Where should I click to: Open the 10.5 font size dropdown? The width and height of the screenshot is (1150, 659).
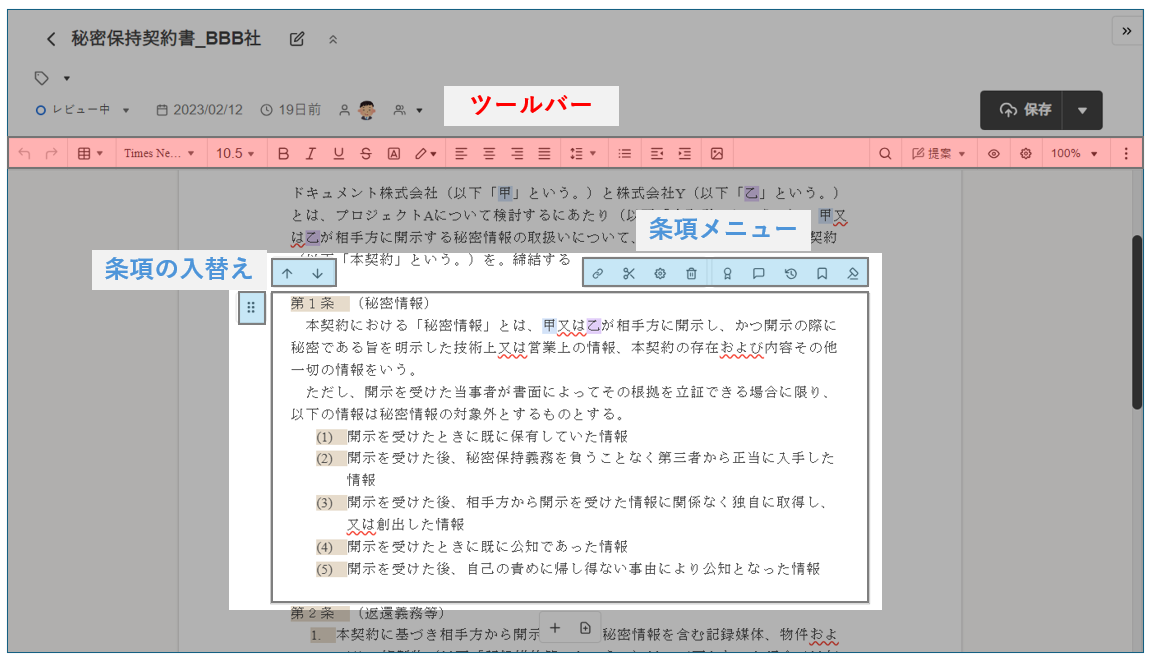235,154
